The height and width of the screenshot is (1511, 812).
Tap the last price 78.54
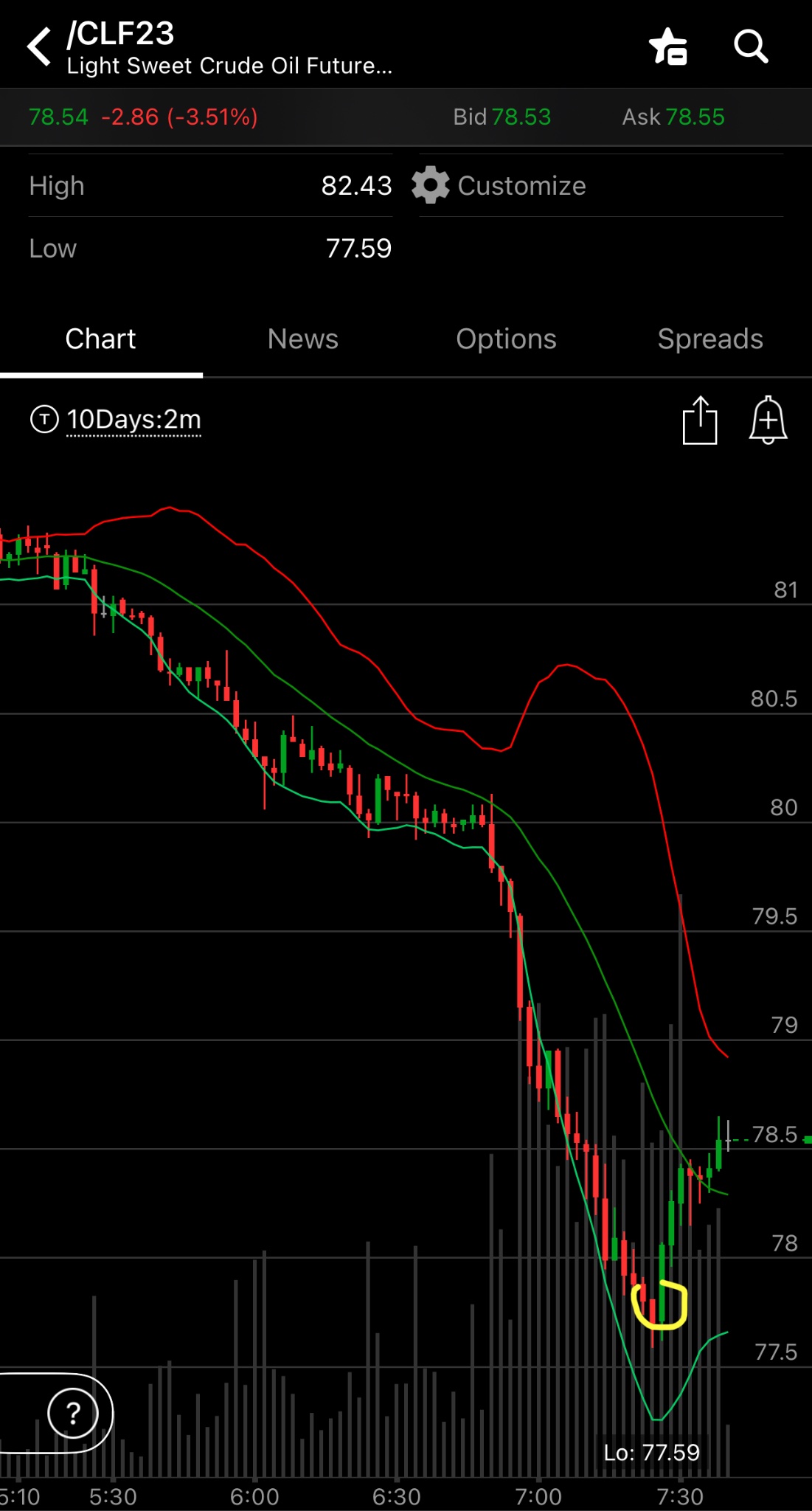point(58,117)
